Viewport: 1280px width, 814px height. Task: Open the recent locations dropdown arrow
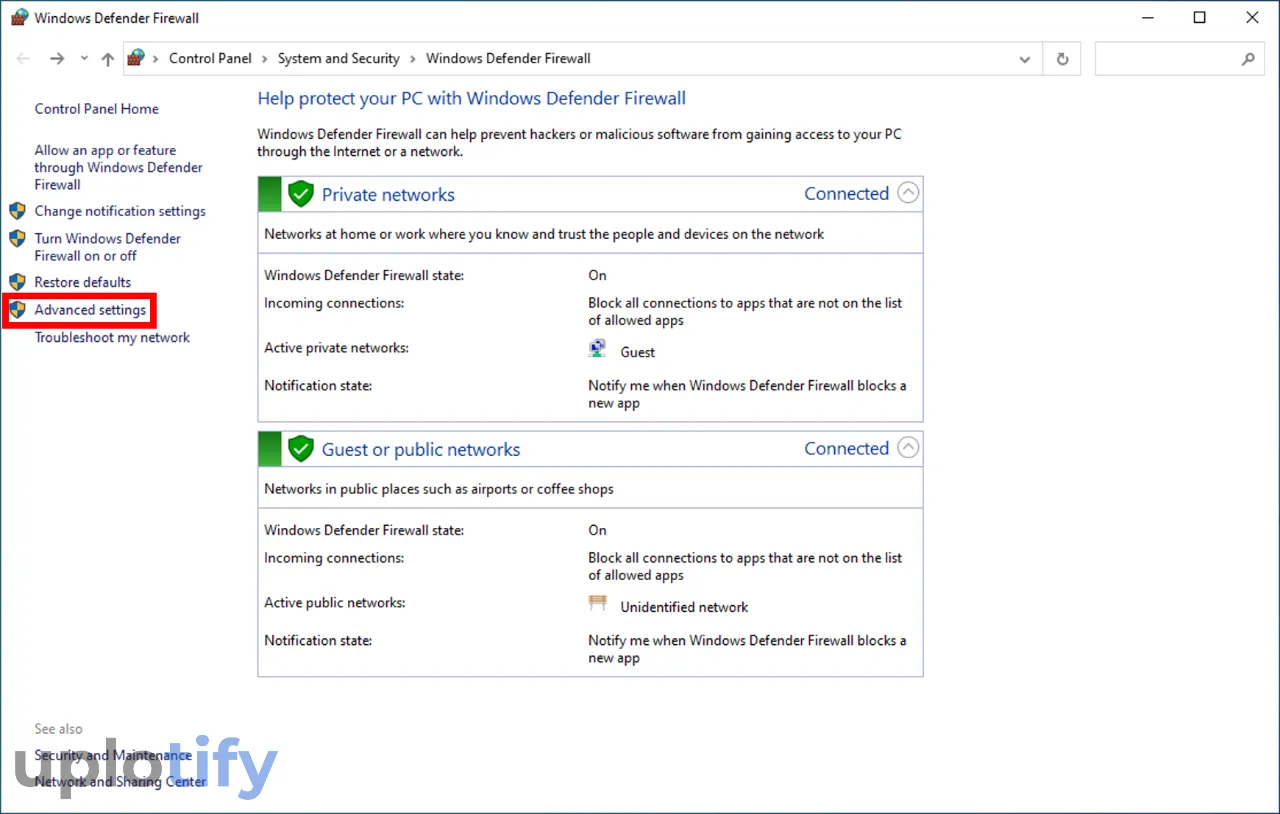click(x=84, y=59)
